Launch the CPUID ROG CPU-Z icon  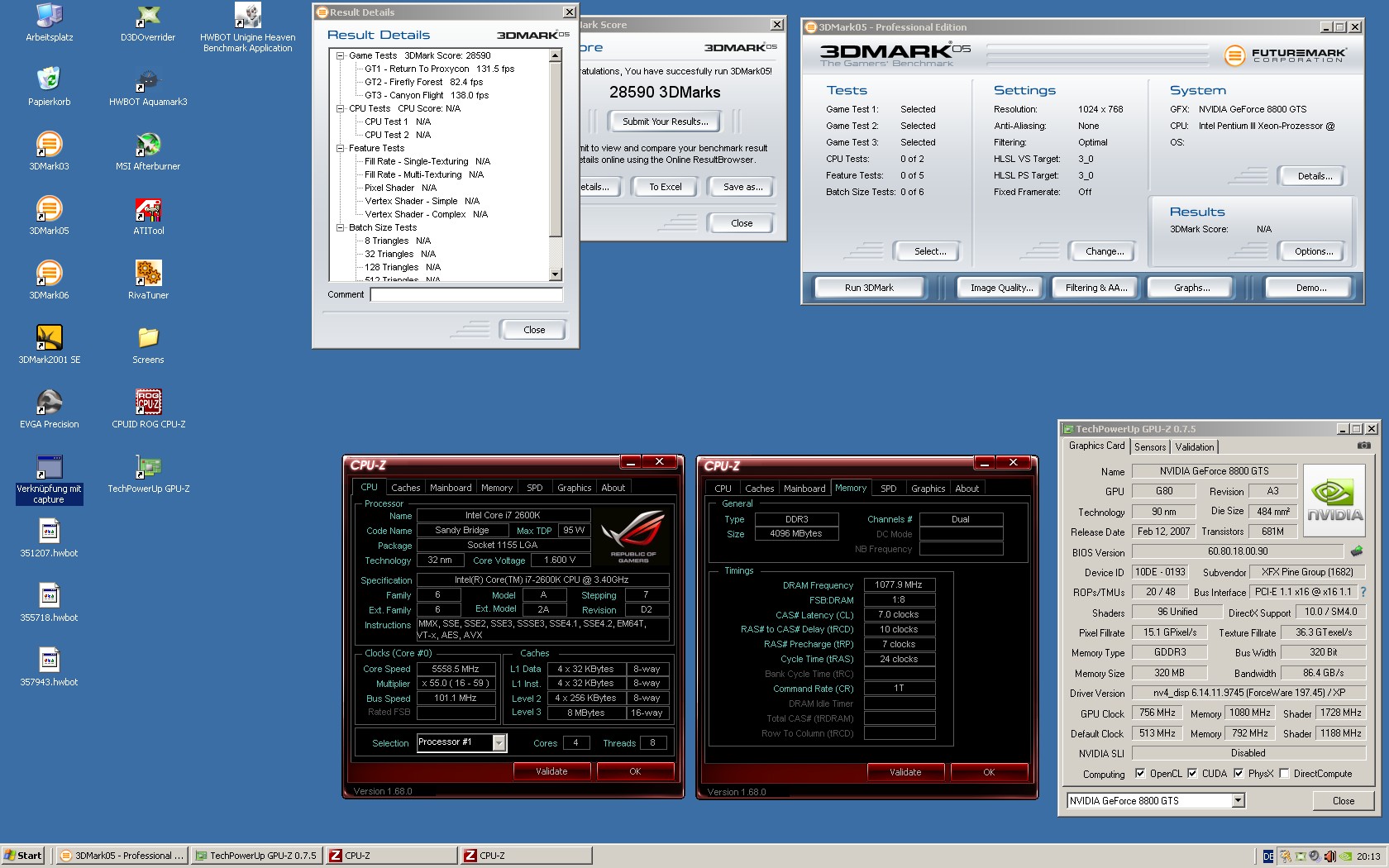point(148,402)
